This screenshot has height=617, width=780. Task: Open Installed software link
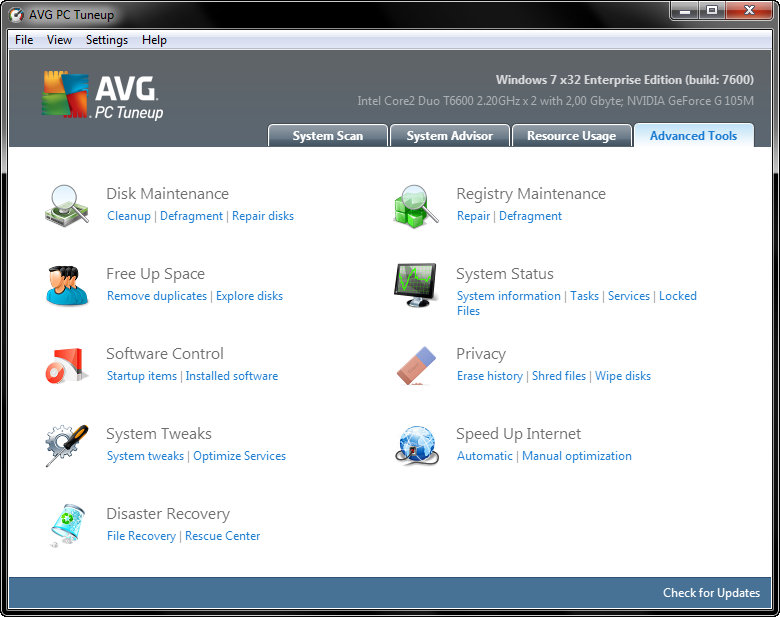(x=232, y=376)
